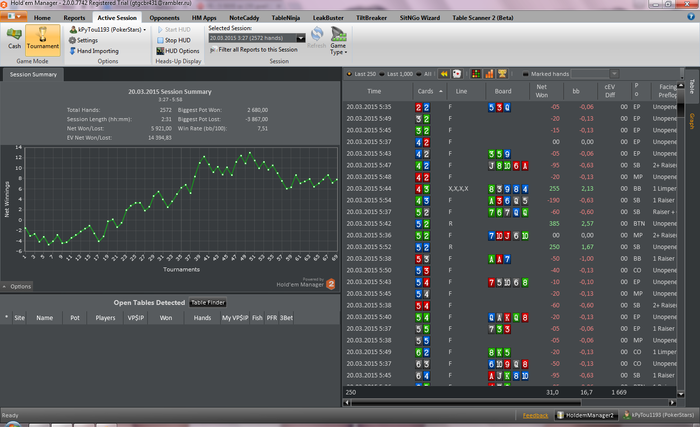Screen dimensions: 700x427
Task: Click the horizontal scrollbar right arrow
Action: 672,403
